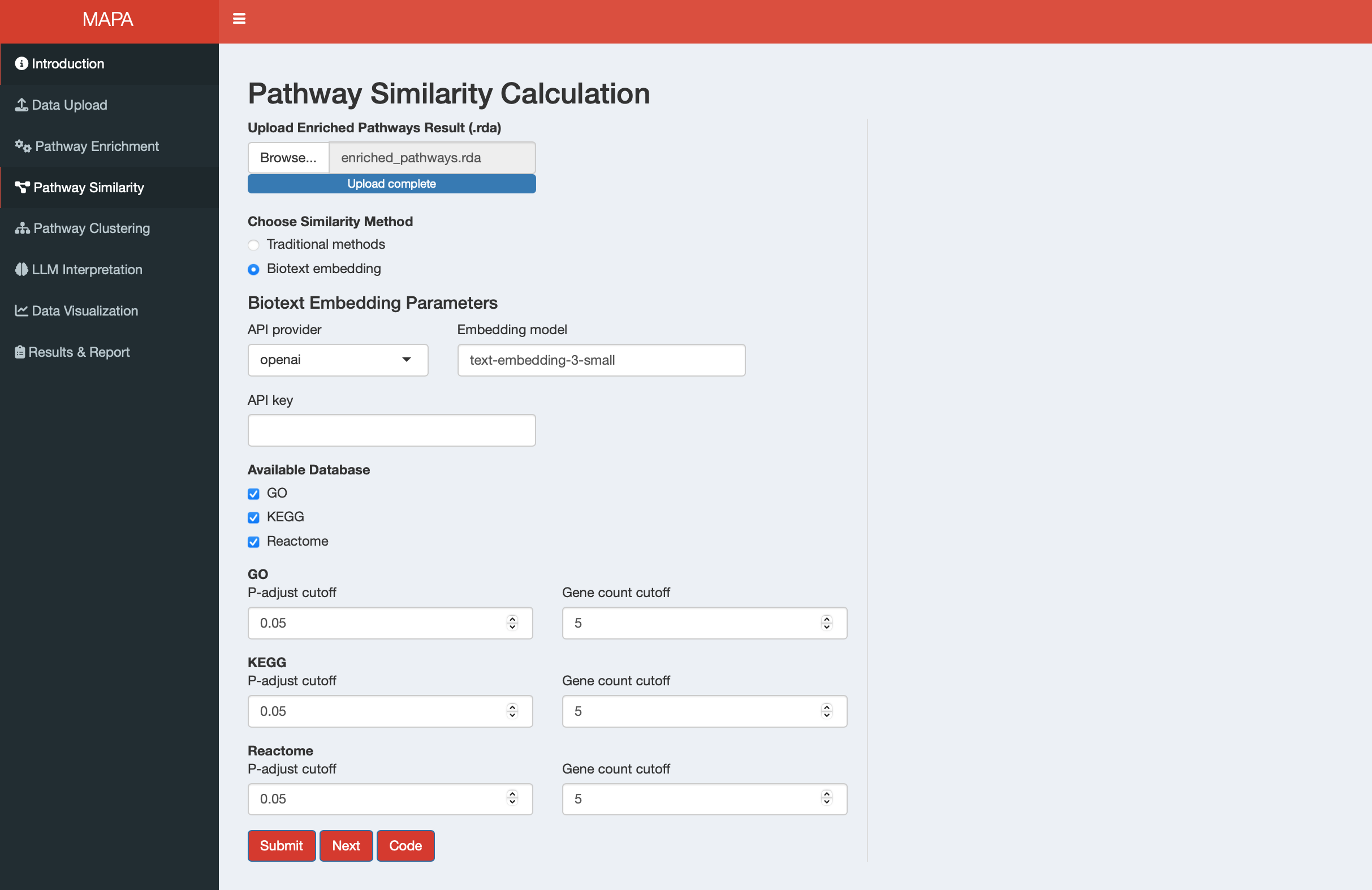Click the Reactome P-adjust cutoff 0.05 value

(x=273, y=799)
